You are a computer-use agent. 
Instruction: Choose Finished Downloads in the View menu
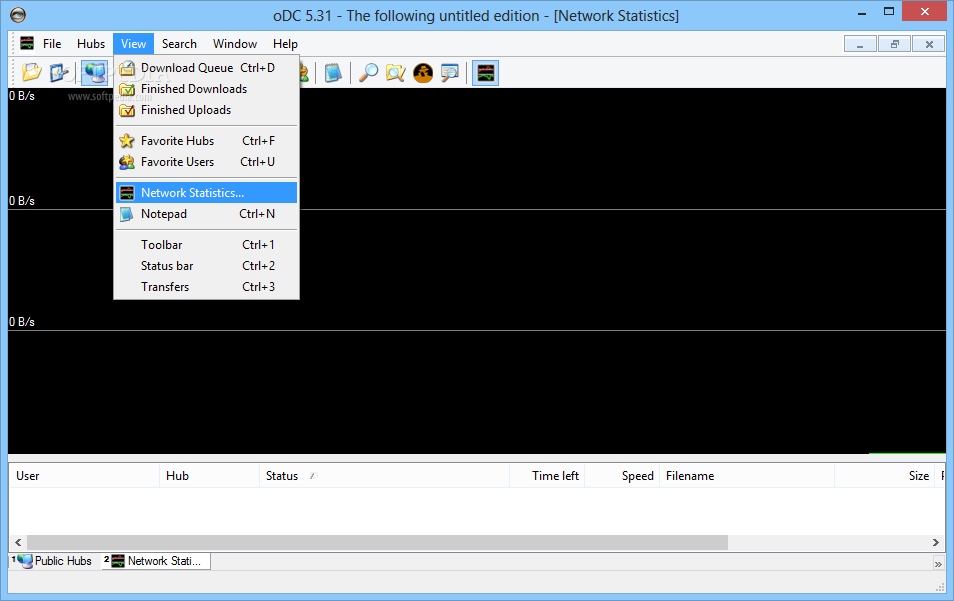(206, 89)
